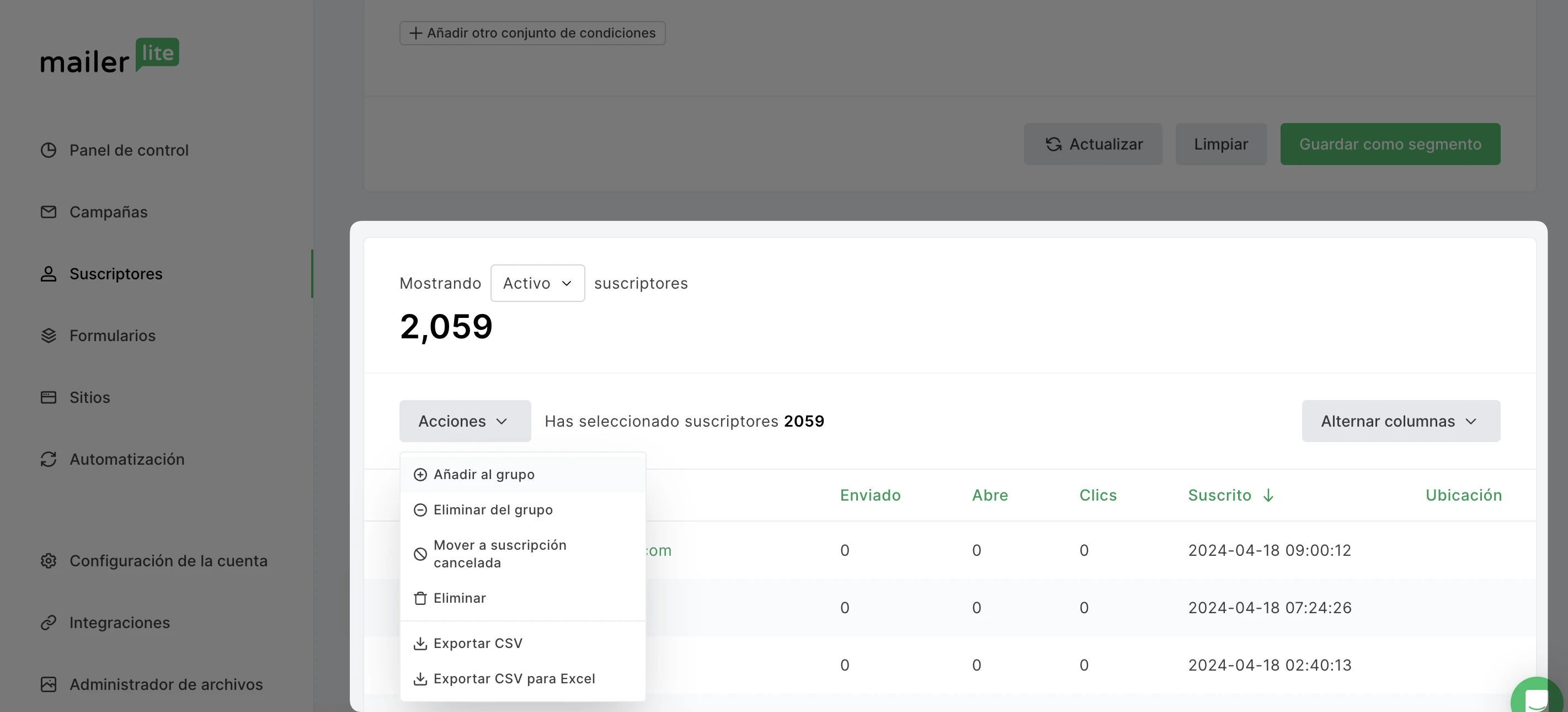Select Mover a suscripción cancelada
1568x712 pixels.
499,554
